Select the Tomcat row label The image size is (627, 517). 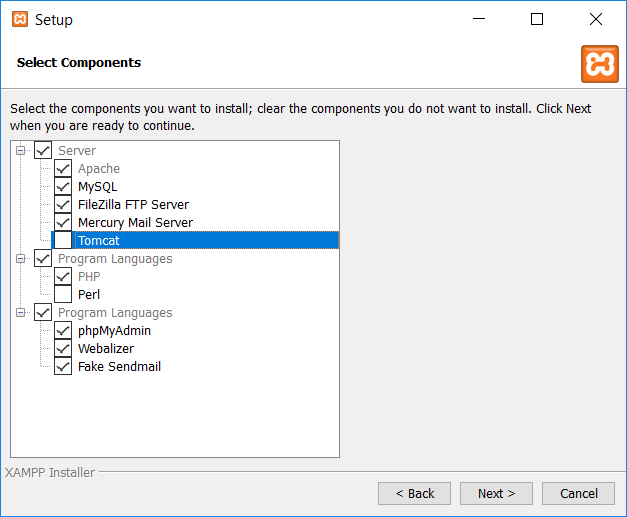[98, 241]
